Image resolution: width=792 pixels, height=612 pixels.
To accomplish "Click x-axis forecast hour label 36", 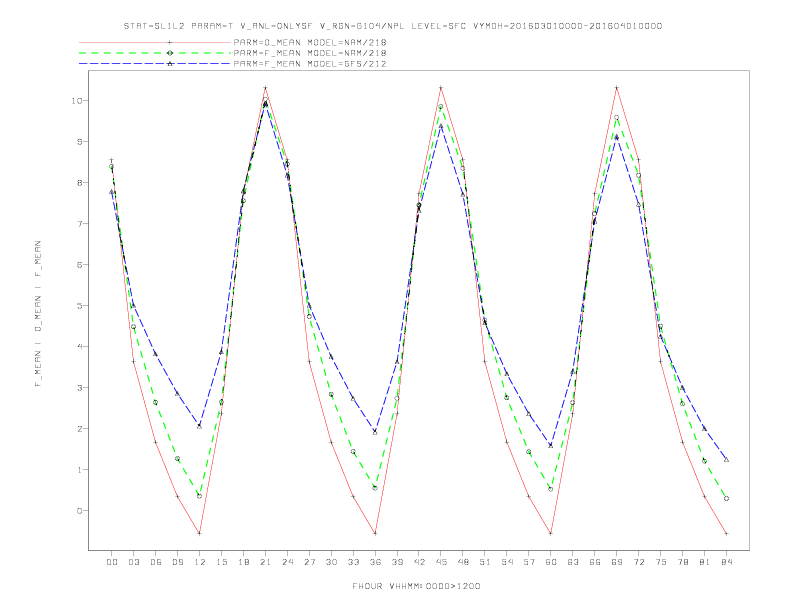I will 375,562.
